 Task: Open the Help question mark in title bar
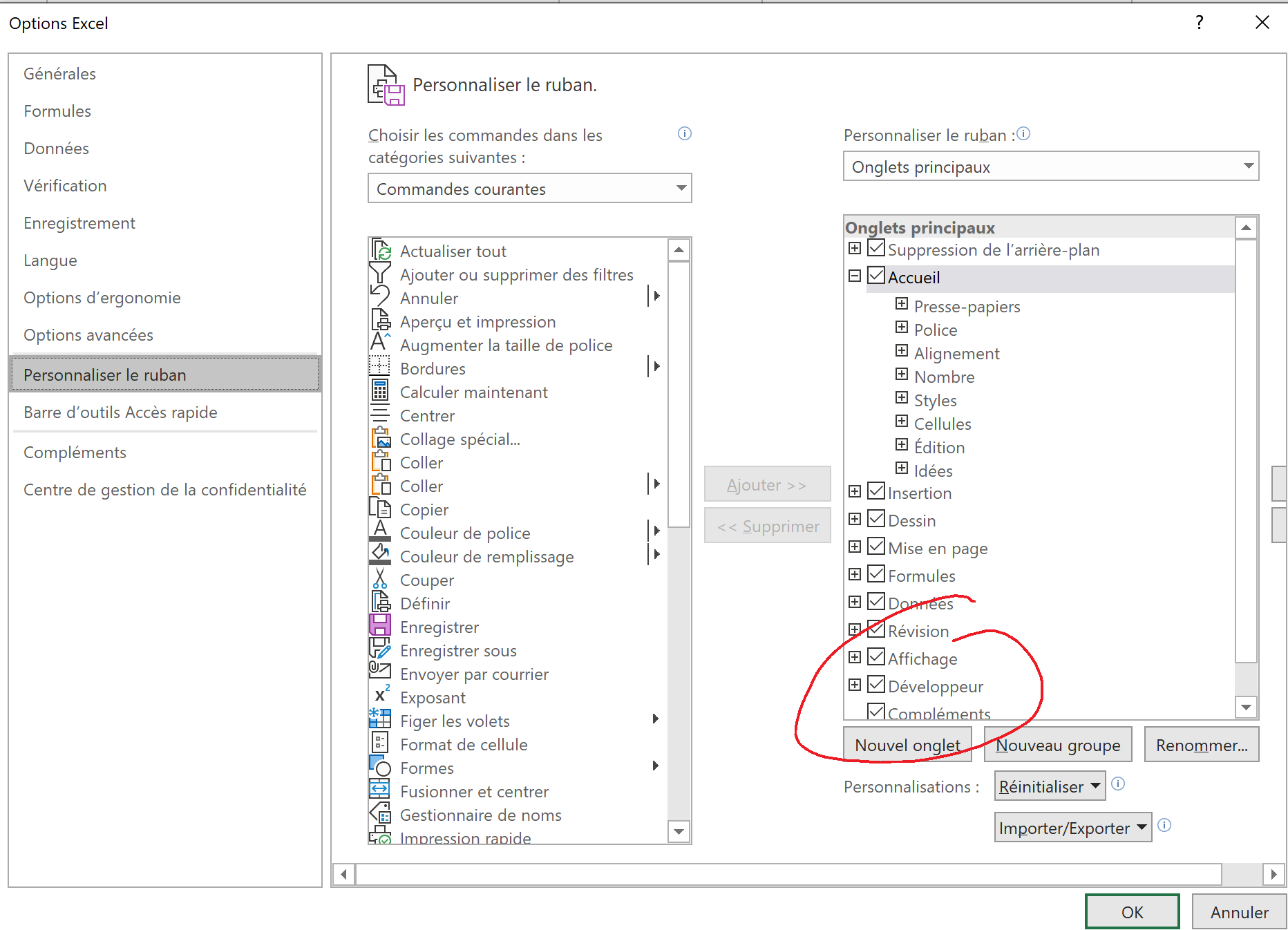coord(1200,23)
